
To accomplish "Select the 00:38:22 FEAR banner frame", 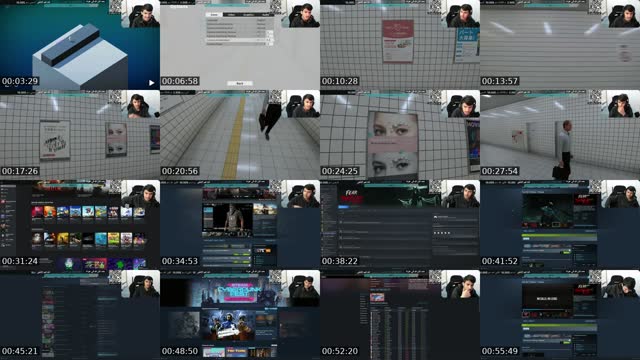I will point(400,225).
